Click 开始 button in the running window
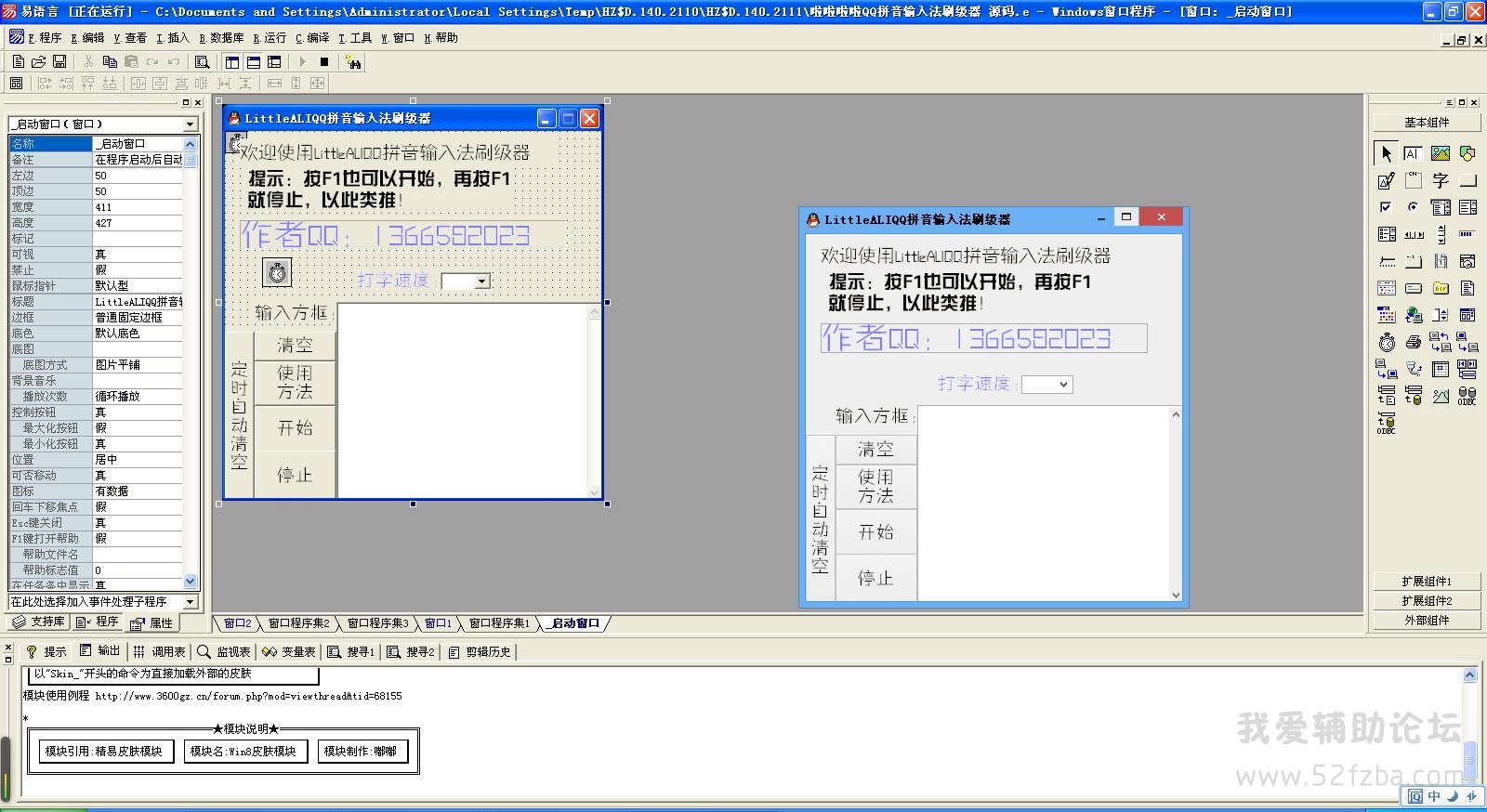 tap(875, 531)
